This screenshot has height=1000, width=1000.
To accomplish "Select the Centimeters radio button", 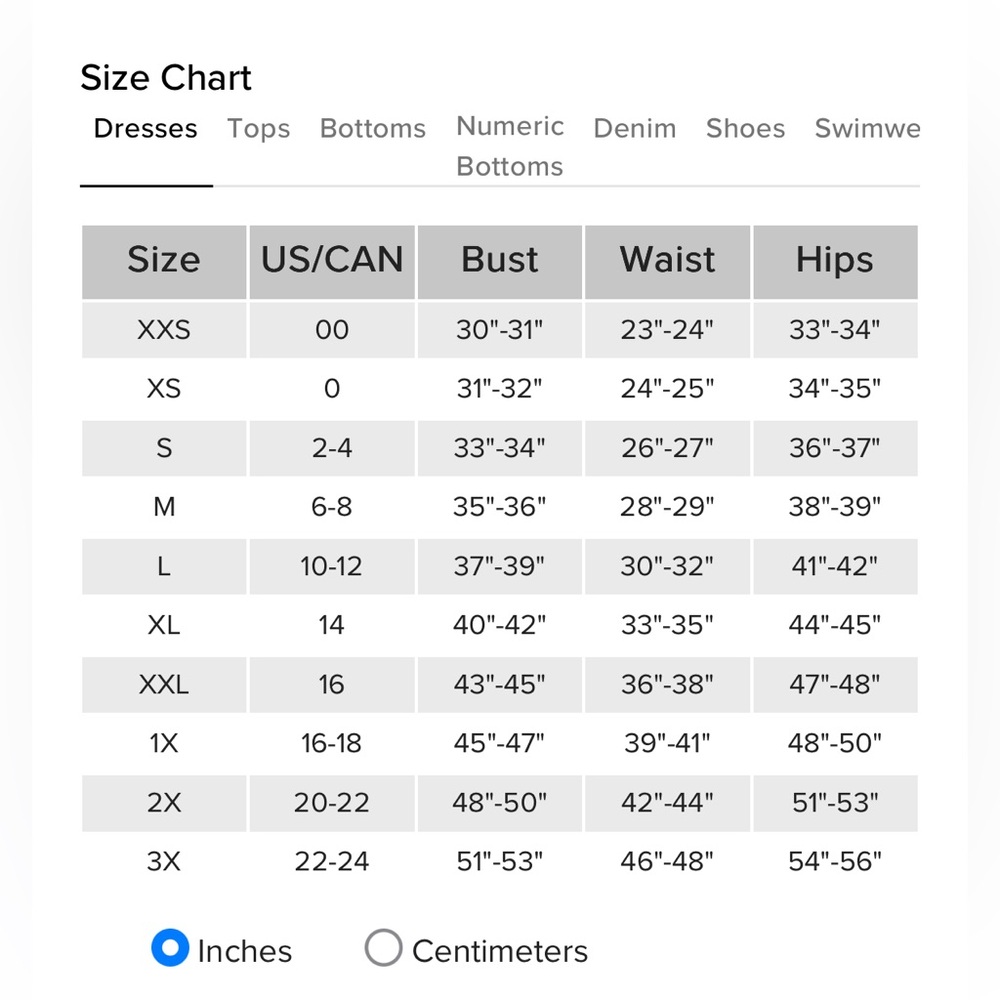I will (x=383, y=948).
